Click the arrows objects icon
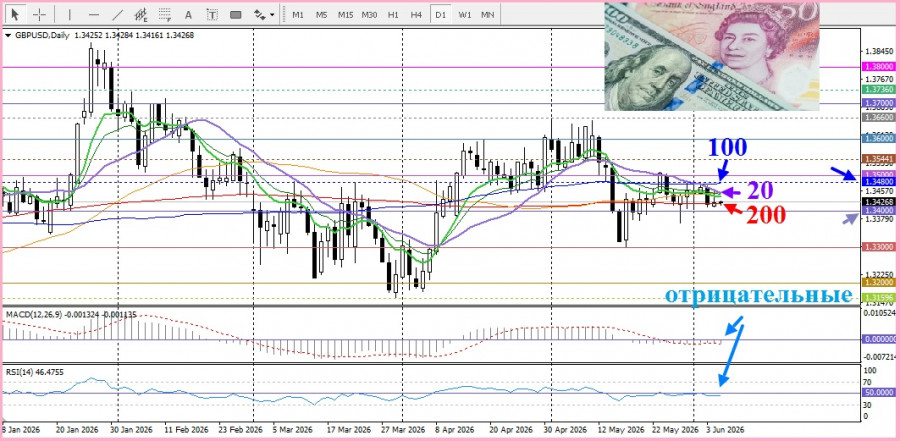The width and height of the screenshot is (900, 441). 259,14
